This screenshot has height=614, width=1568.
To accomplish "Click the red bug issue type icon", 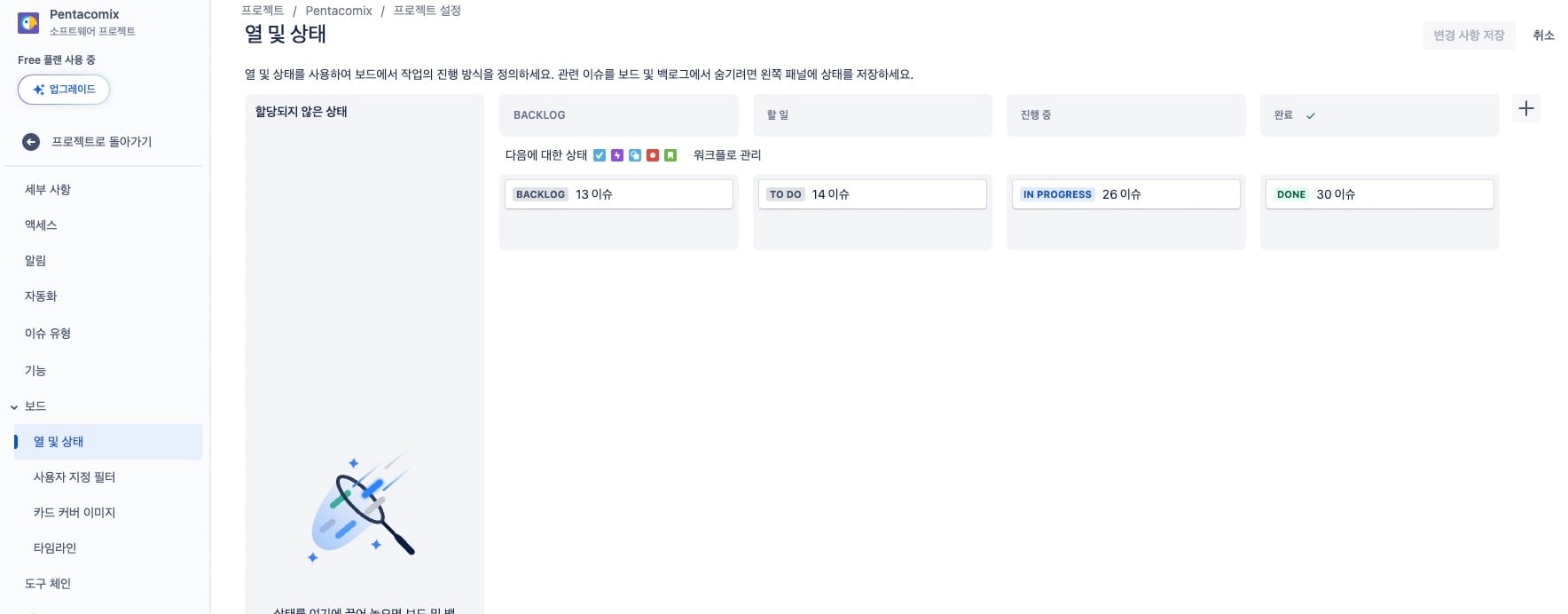I will pyautogui.click(x=653, y=155).
